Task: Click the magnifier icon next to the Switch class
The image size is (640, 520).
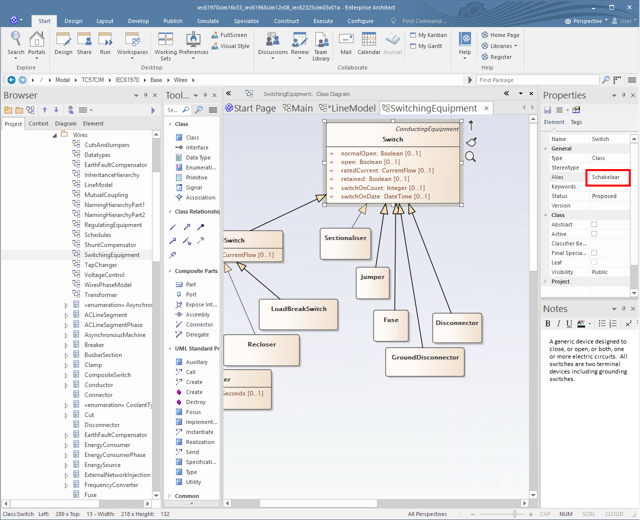Action: point(471,157)
